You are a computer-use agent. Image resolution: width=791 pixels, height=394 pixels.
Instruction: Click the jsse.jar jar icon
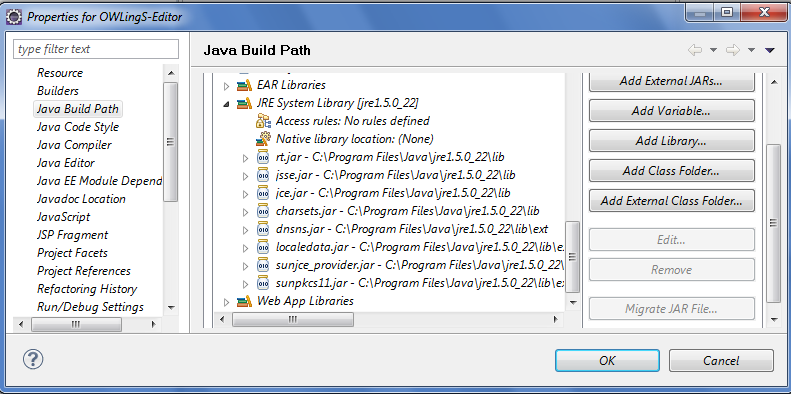click(263, 175)
